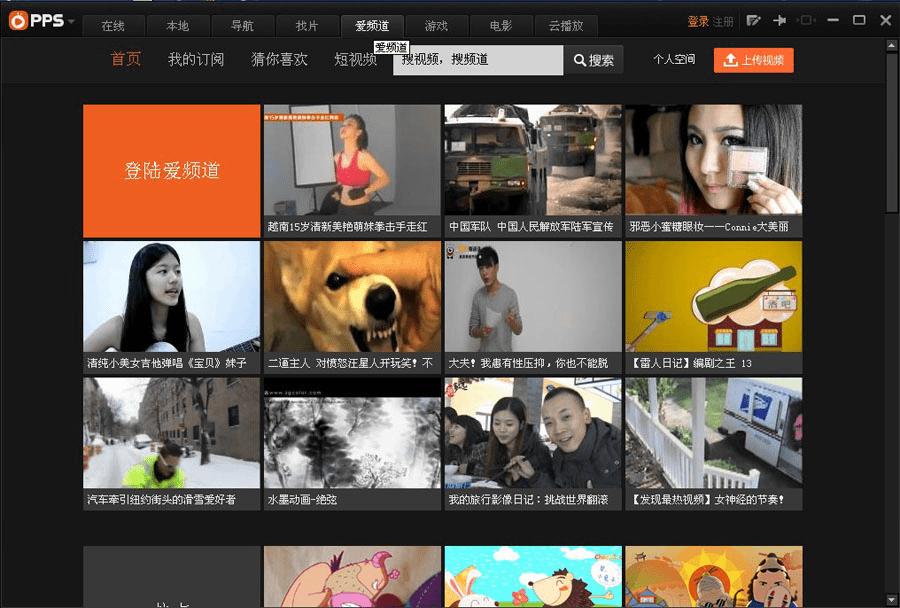Click the title 我的旅行影像日记：挑战世界翻滚

[528, 500]
